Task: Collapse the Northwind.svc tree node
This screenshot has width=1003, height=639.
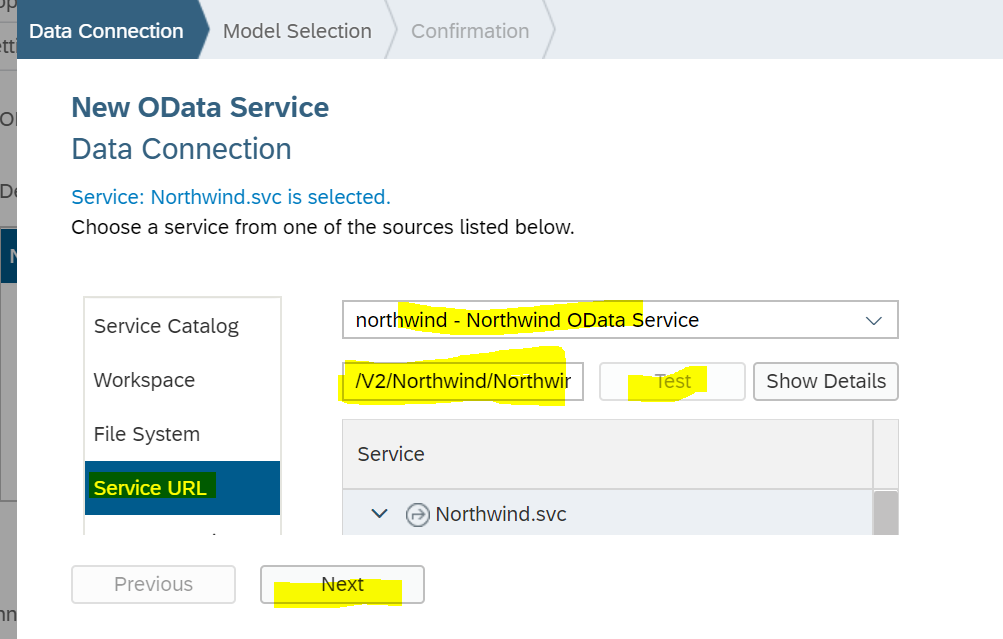Action: (x=379, y=514)
